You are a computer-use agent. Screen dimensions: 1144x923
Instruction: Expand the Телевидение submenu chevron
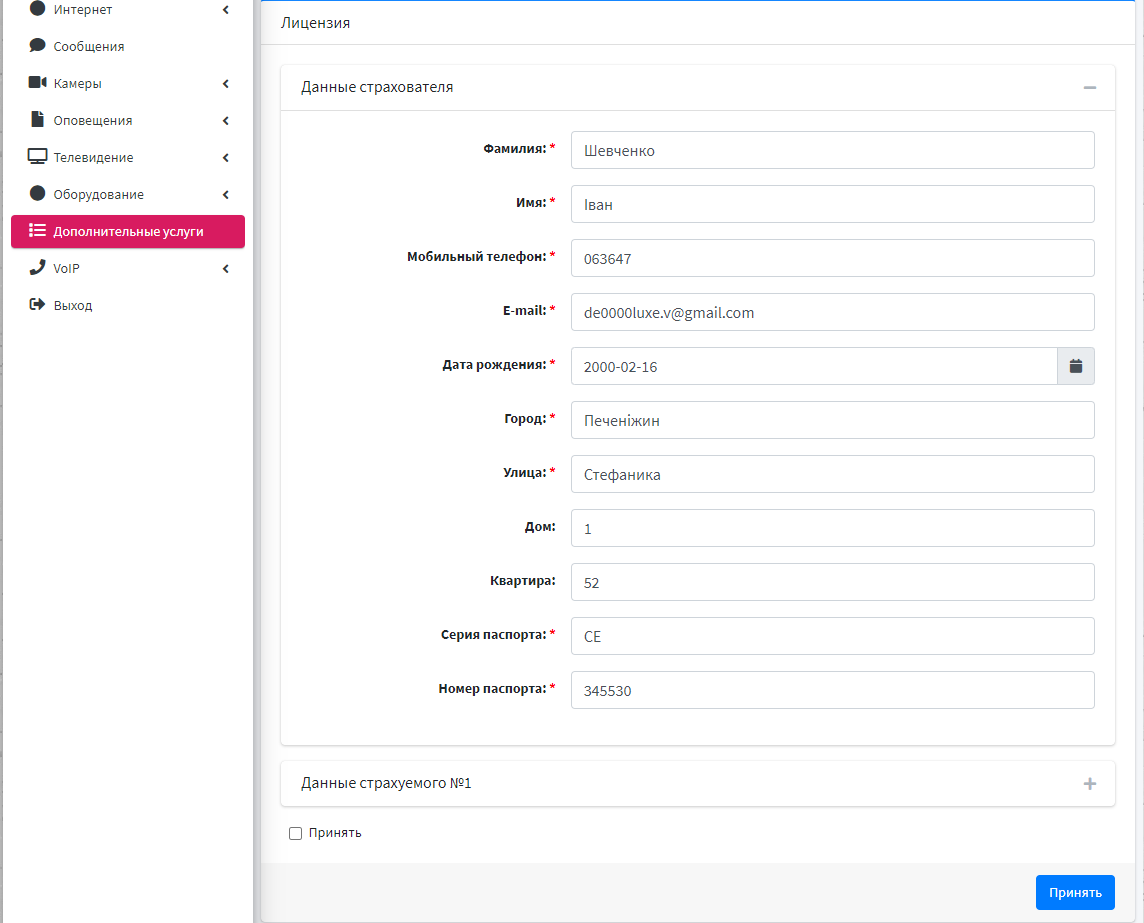[x=225, y=158]
